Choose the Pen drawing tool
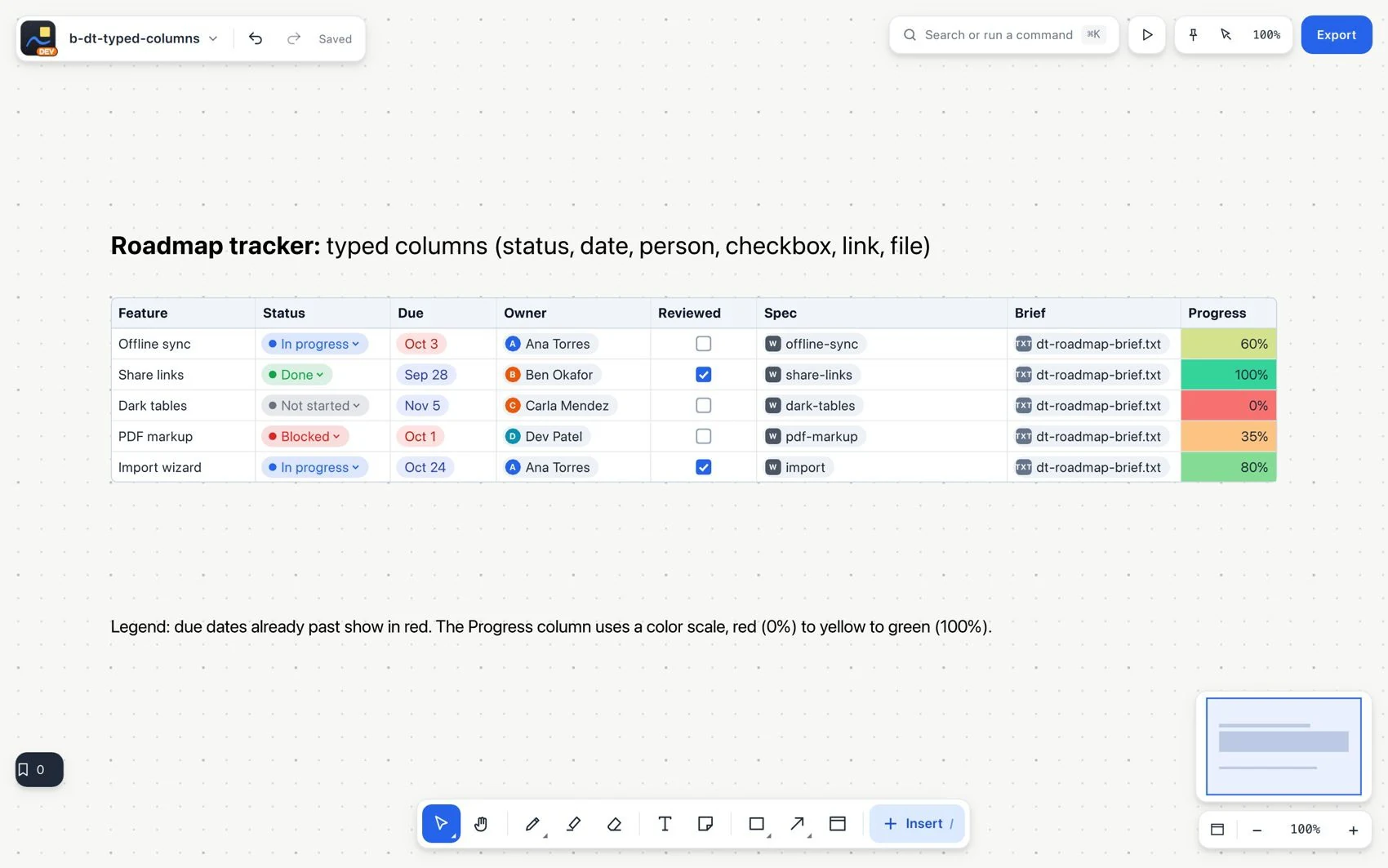The height and width of the screenshot is (868, 1388). tap(533, 823)
